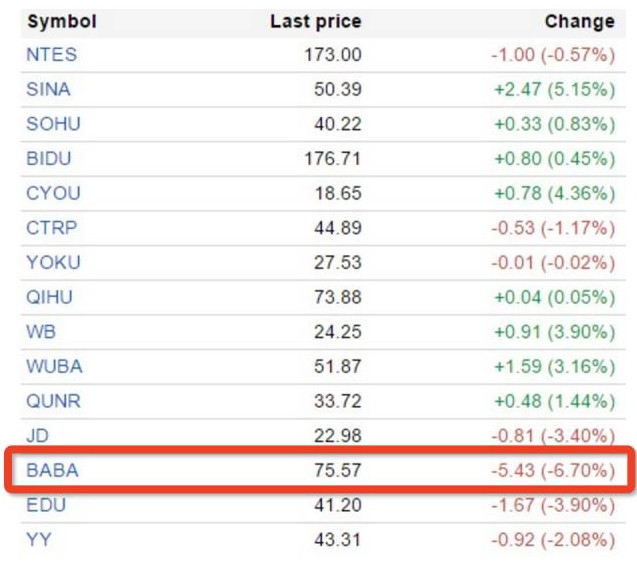Sort by the Symbol column header
The image size is (637, 565).
tap(62, 22)
